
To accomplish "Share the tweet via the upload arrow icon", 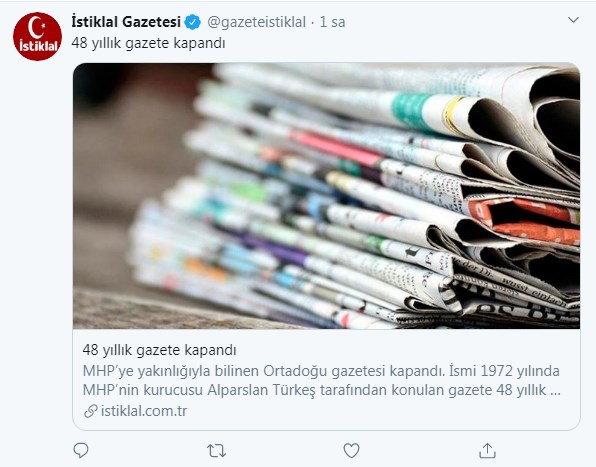I will pyautogui.click(x=487, y=450).
